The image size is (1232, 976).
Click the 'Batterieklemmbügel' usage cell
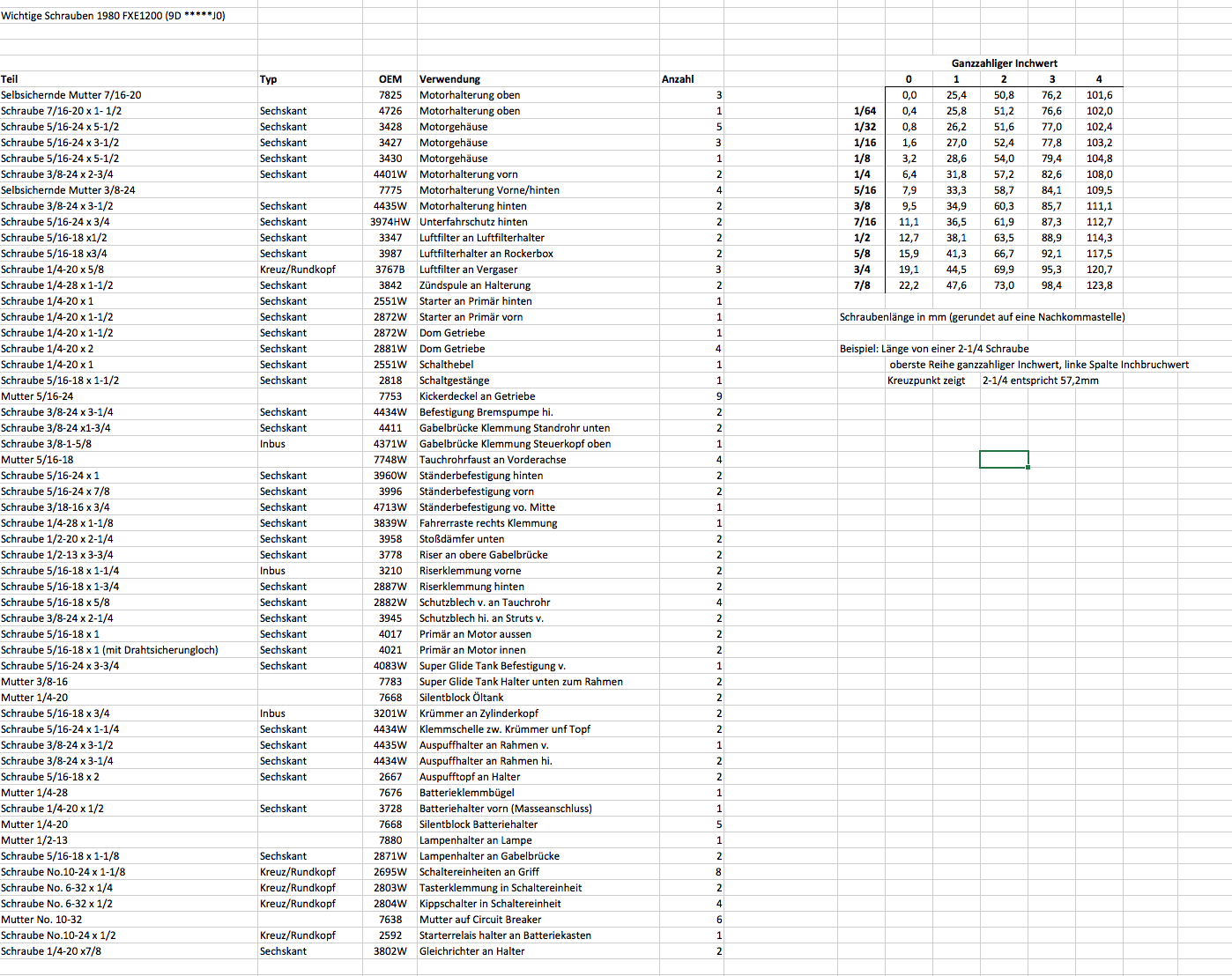click(x=466, y=793)
